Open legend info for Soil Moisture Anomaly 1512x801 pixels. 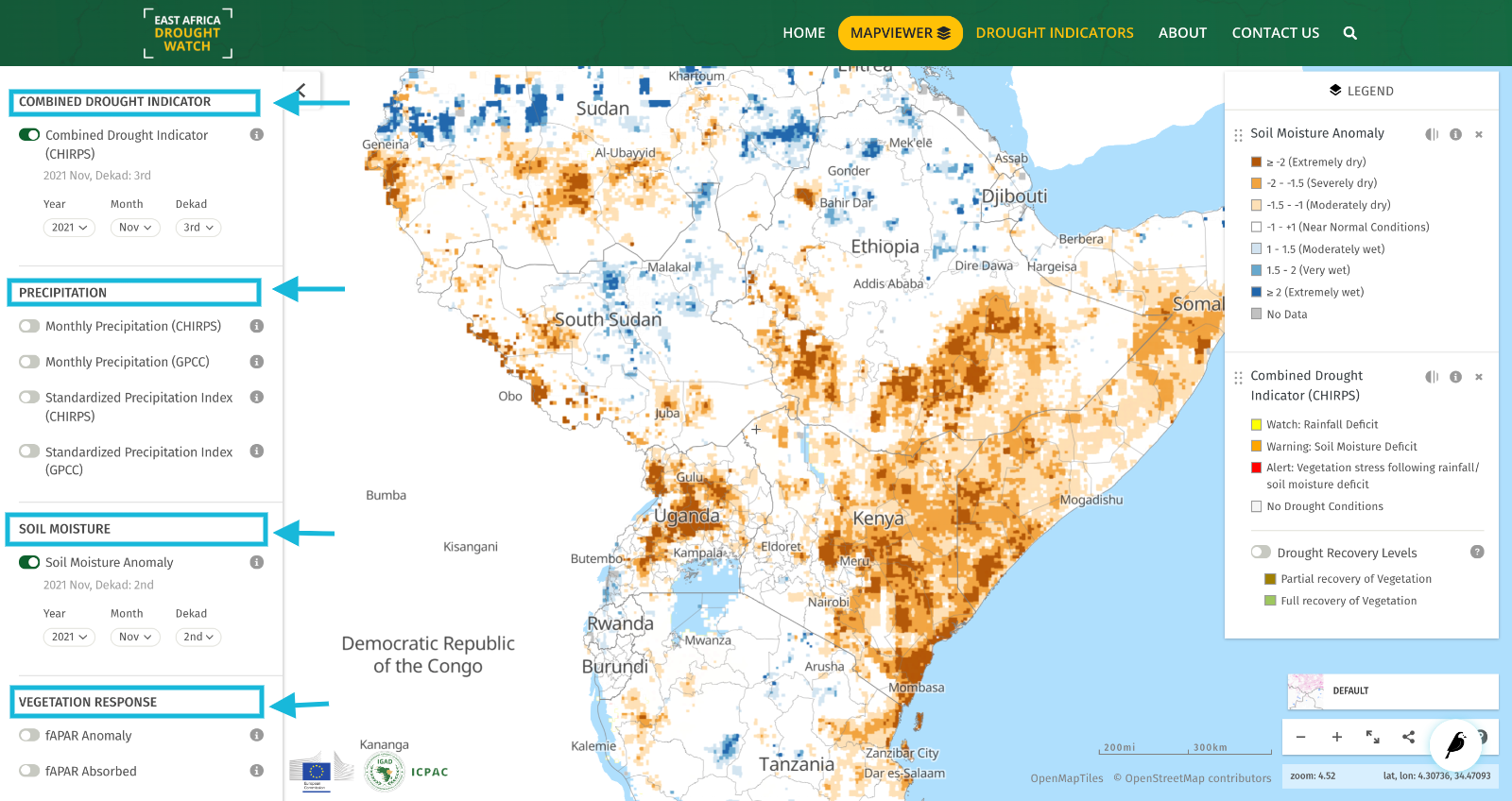tap(1455, 134)
